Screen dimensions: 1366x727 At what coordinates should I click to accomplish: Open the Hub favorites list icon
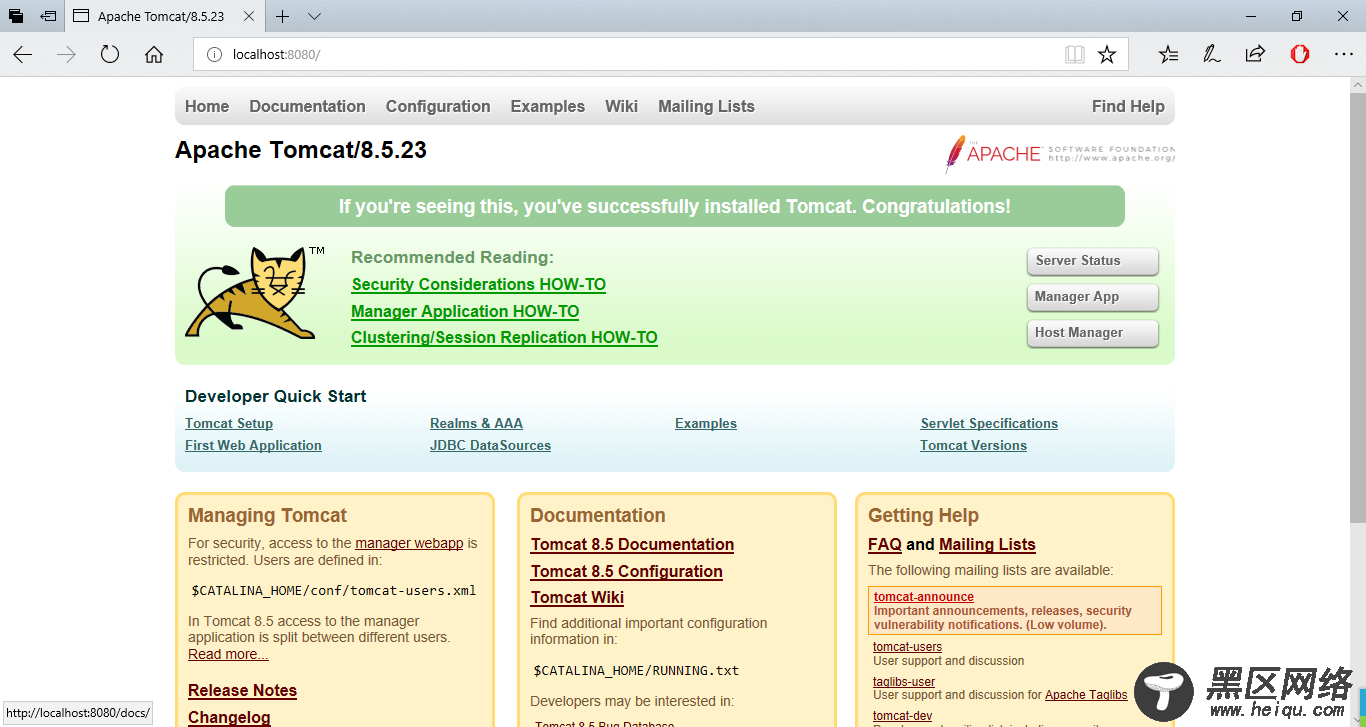(x=1168, y=55)
